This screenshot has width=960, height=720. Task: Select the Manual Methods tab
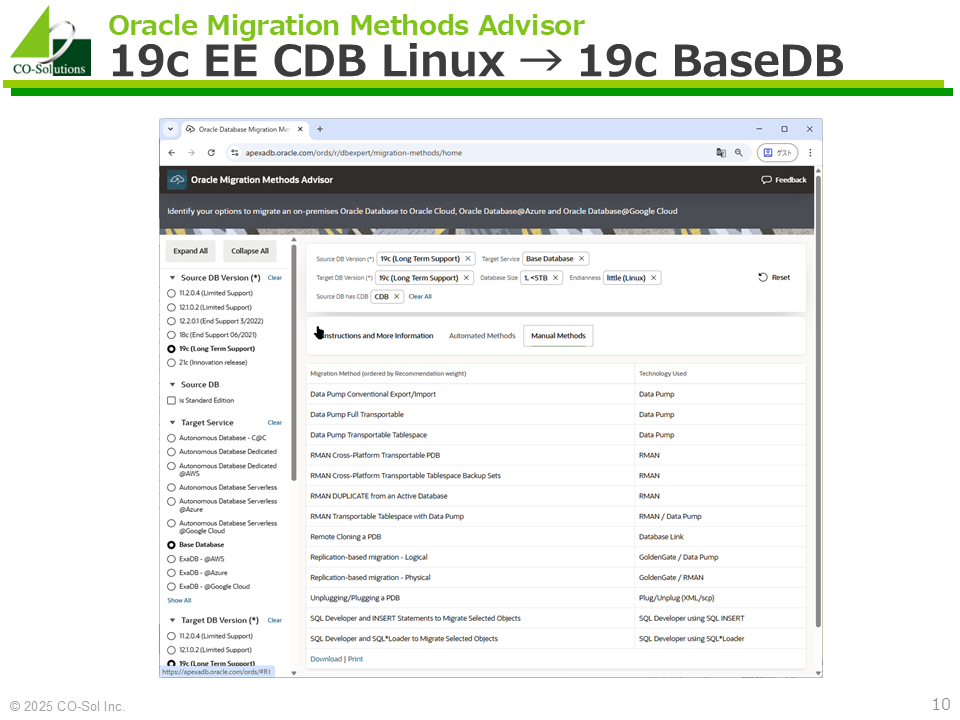558,336
